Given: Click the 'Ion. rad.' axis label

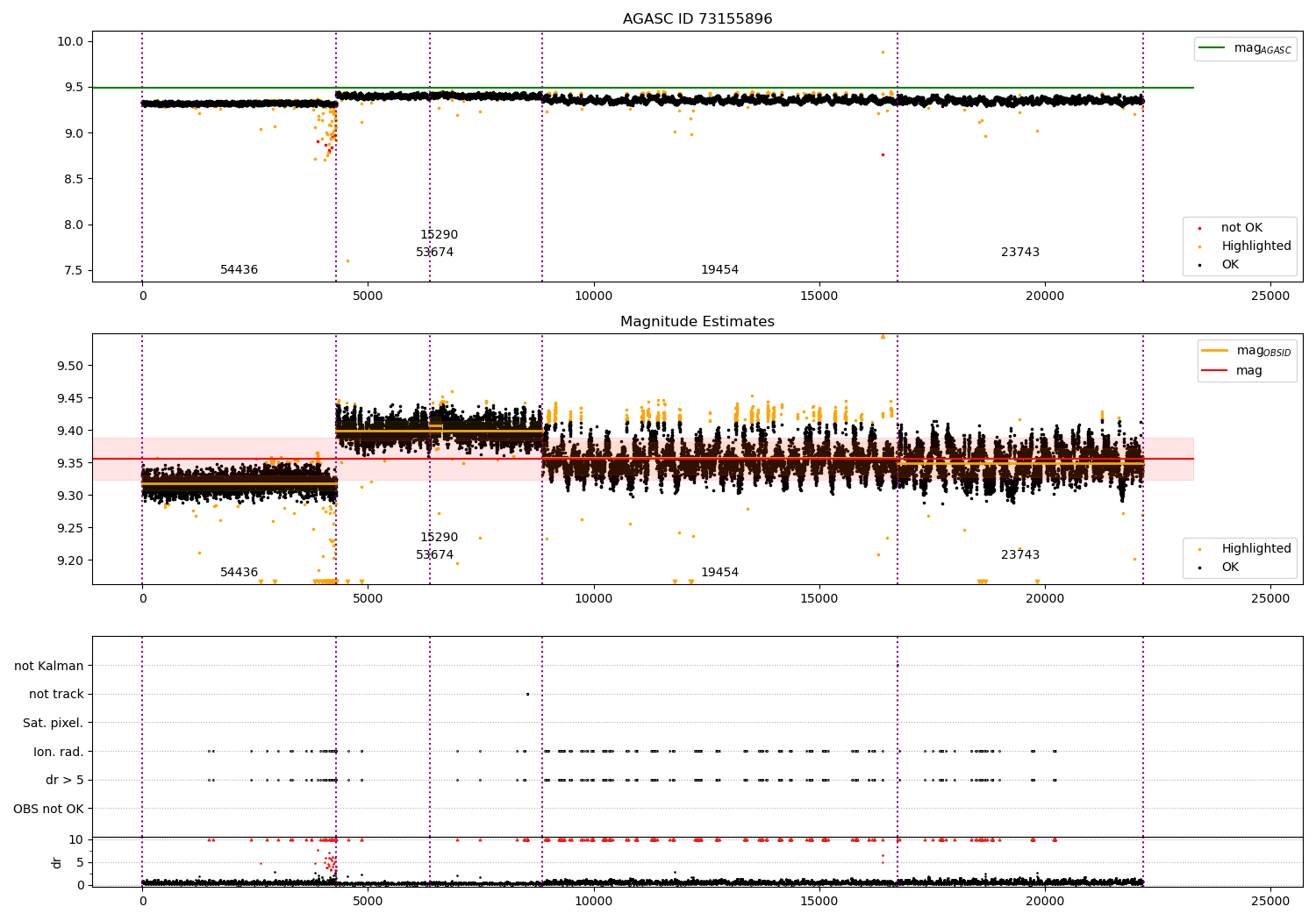Looking at the screenshot, I should (x=59, y=752).
